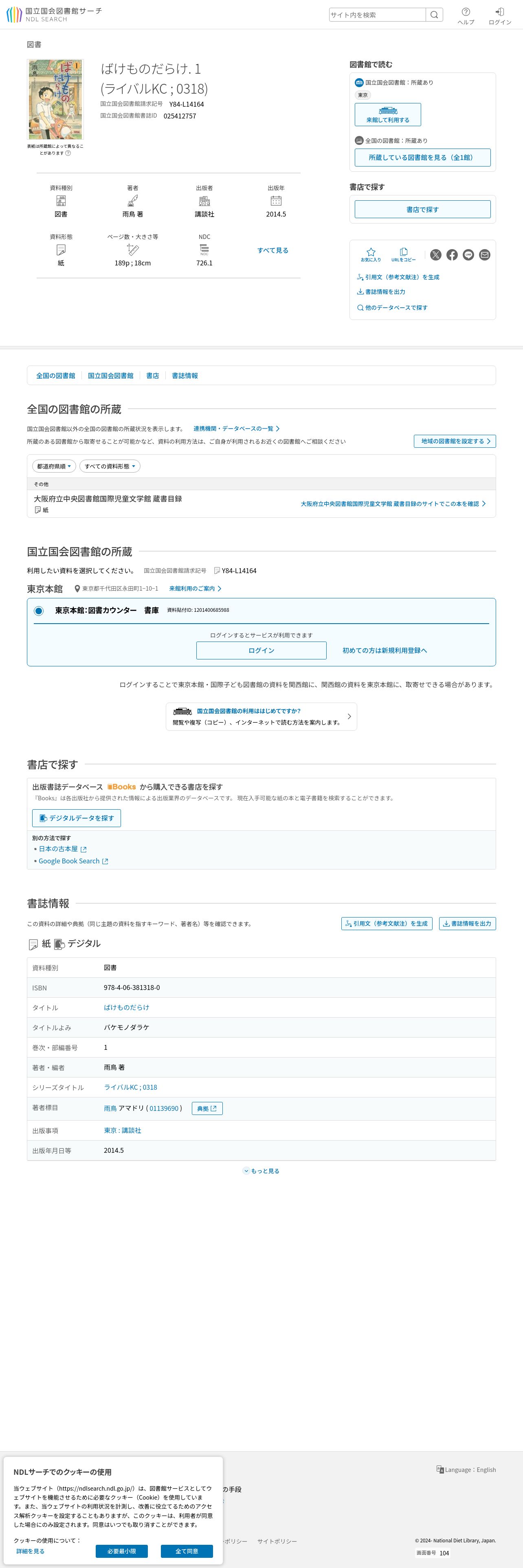Open 都道府県順 dropdown
This screenshot has height=1568, width=523.
click(54, 466)
